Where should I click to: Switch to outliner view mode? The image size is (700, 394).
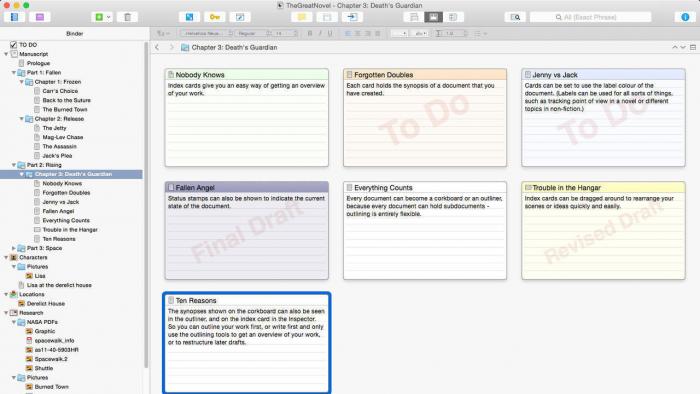point(453,17)
